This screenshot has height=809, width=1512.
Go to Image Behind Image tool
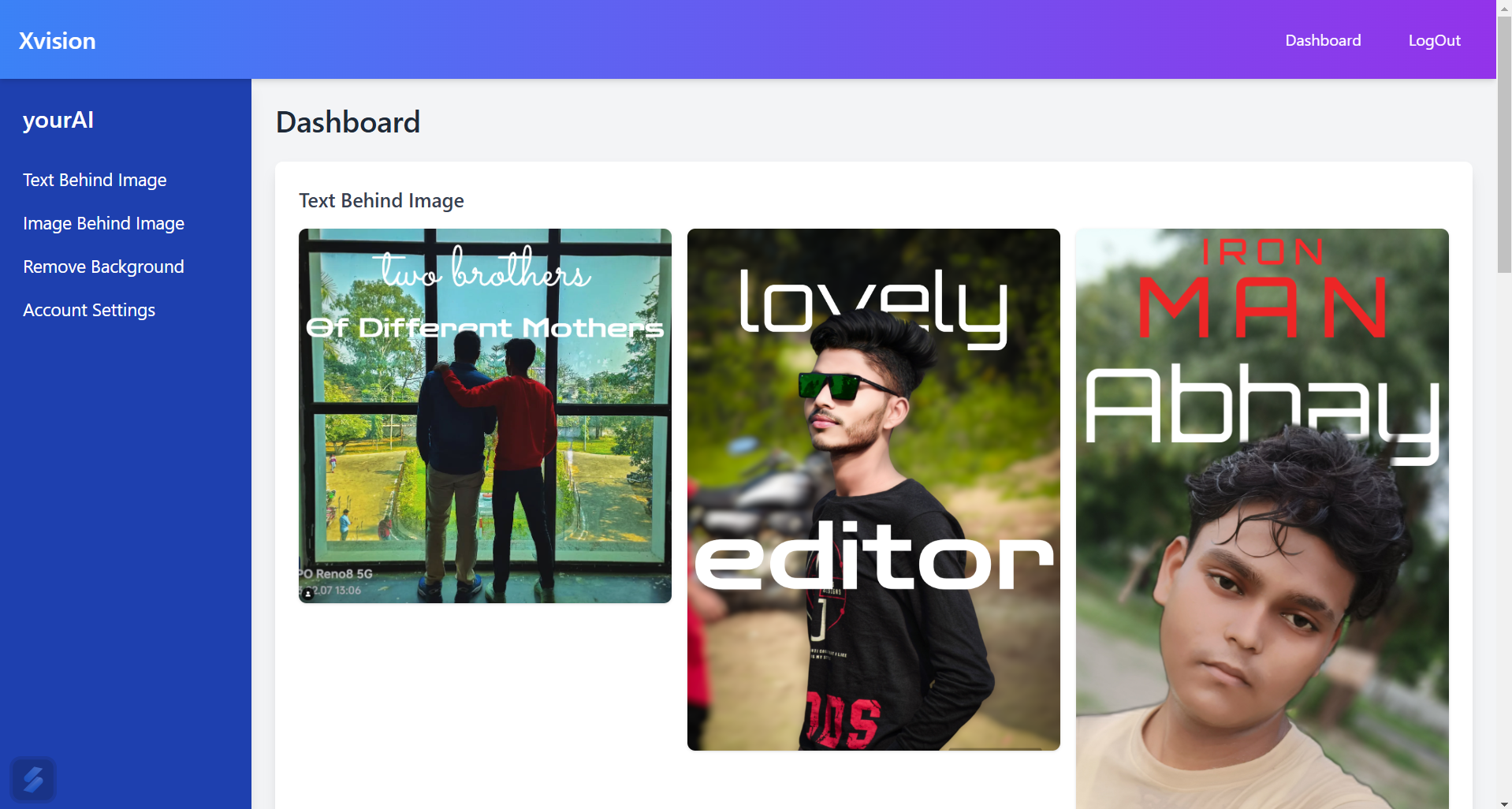pyautogui.click(x=103, y=223)
